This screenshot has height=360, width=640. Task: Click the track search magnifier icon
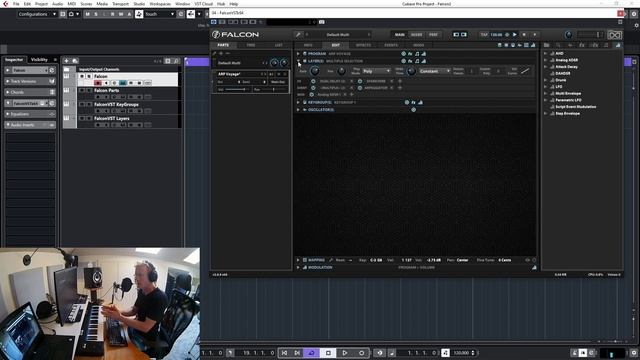[176, 61]
